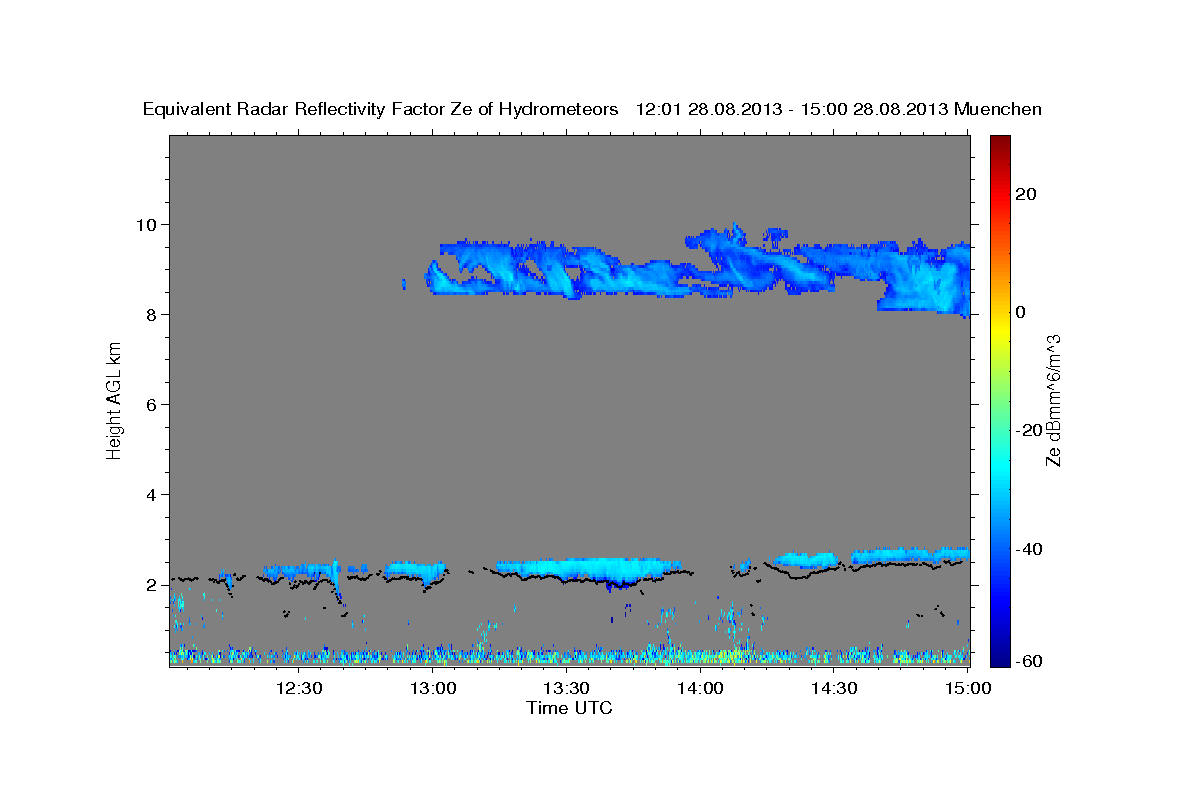The height and width of the screenshot is (800, 1200).
Task: Click the height tick label '6'
Action: point(152,404)
